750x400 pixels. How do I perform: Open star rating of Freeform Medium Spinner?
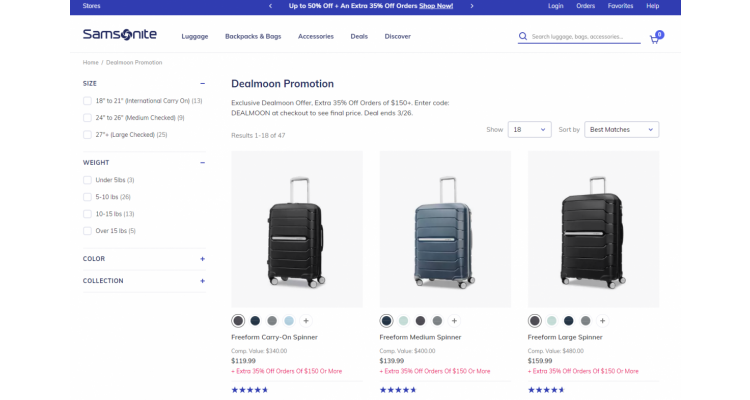pyautogui.click(x=398, y=390)
